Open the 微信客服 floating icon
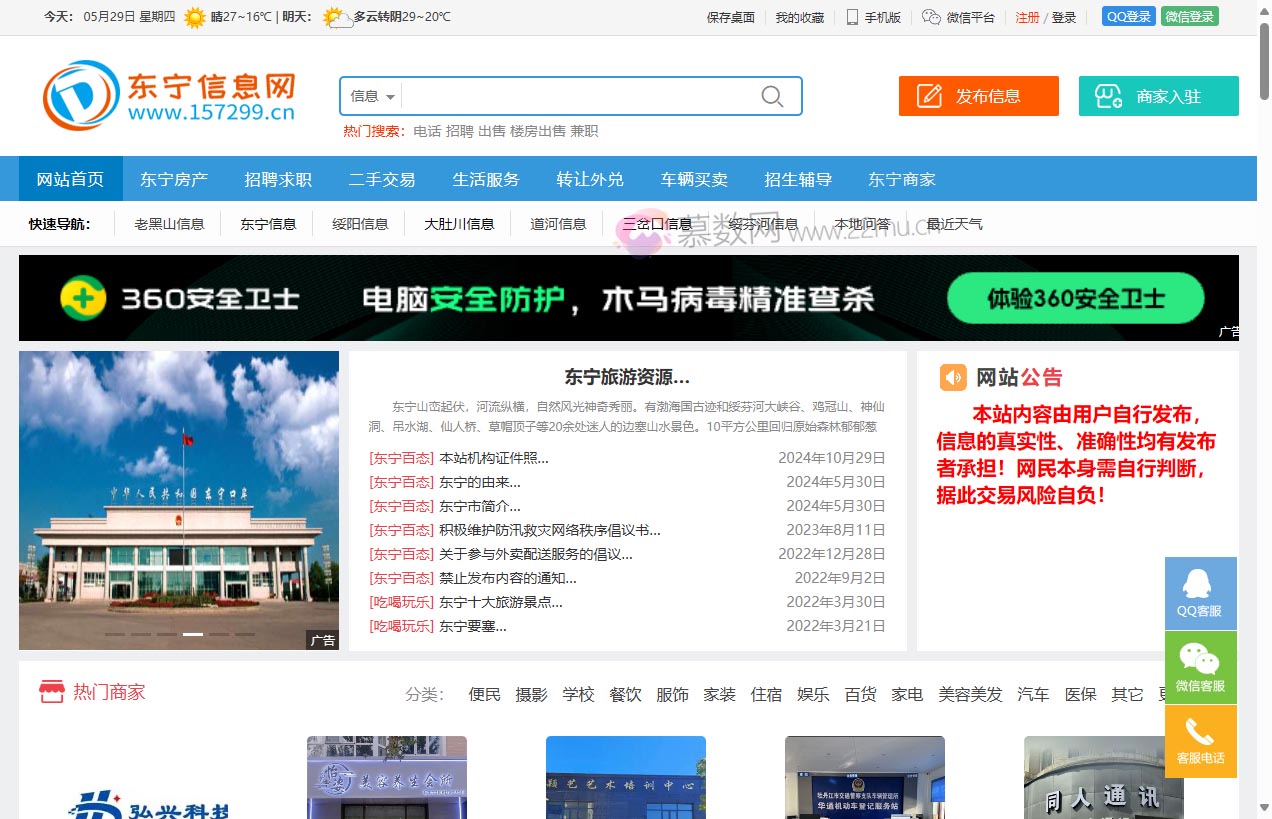The width and height of the screenshot is (1272, 819). pos(1200,667)
